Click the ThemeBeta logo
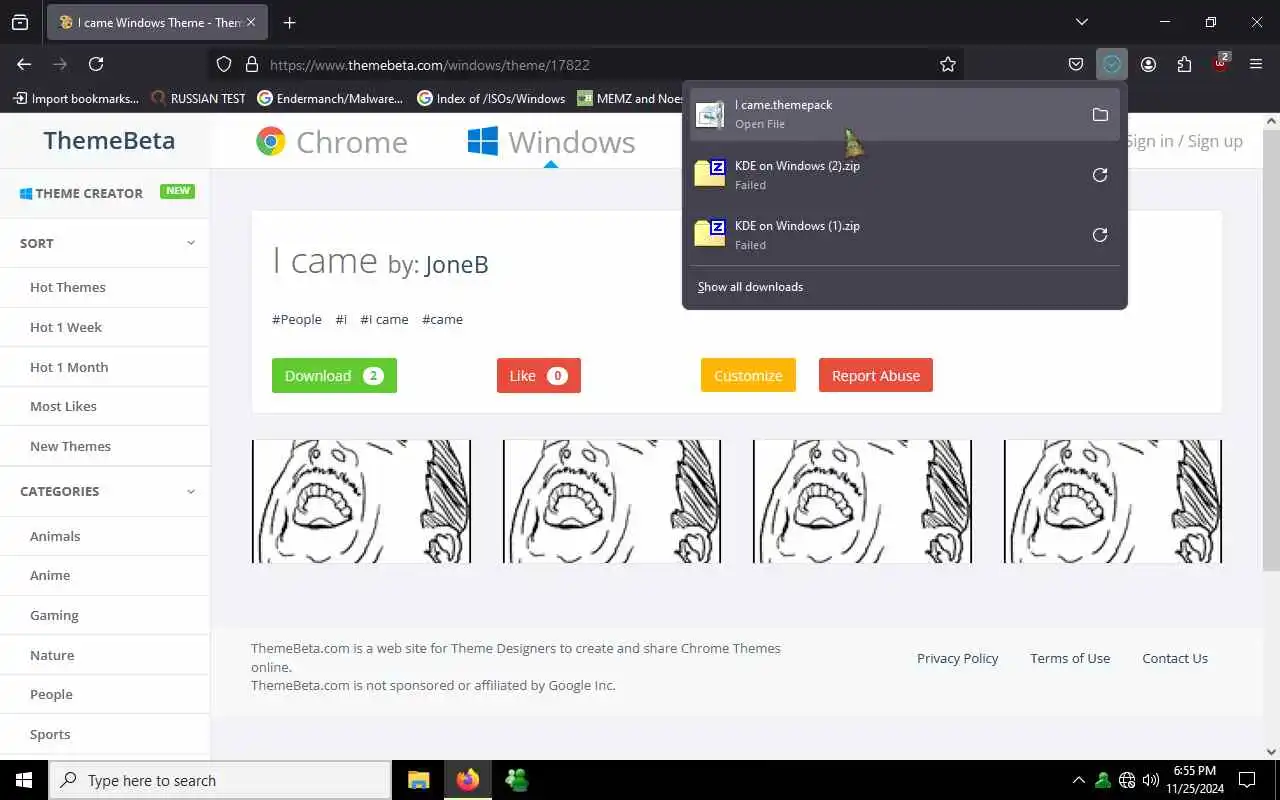Viewport: 1280px width, 800px height. pos(109,141)
